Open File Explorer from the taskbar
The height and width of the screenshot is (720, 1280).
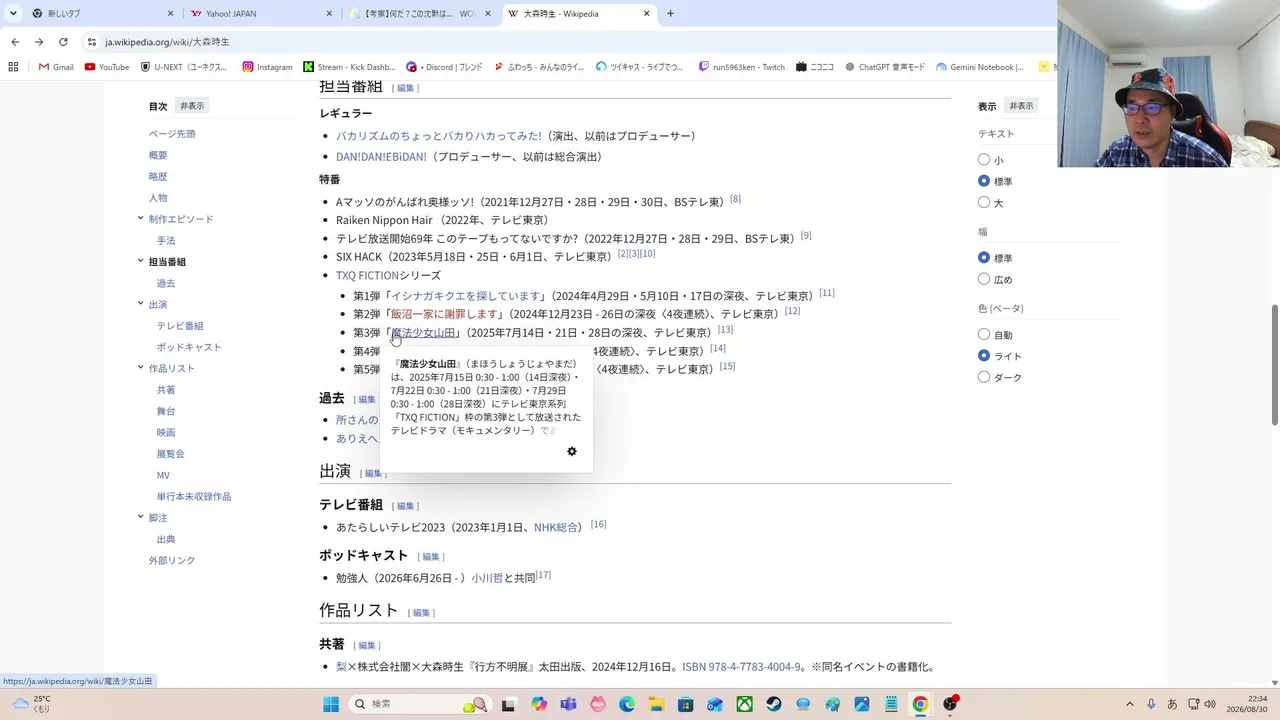(x=656, y=704)
